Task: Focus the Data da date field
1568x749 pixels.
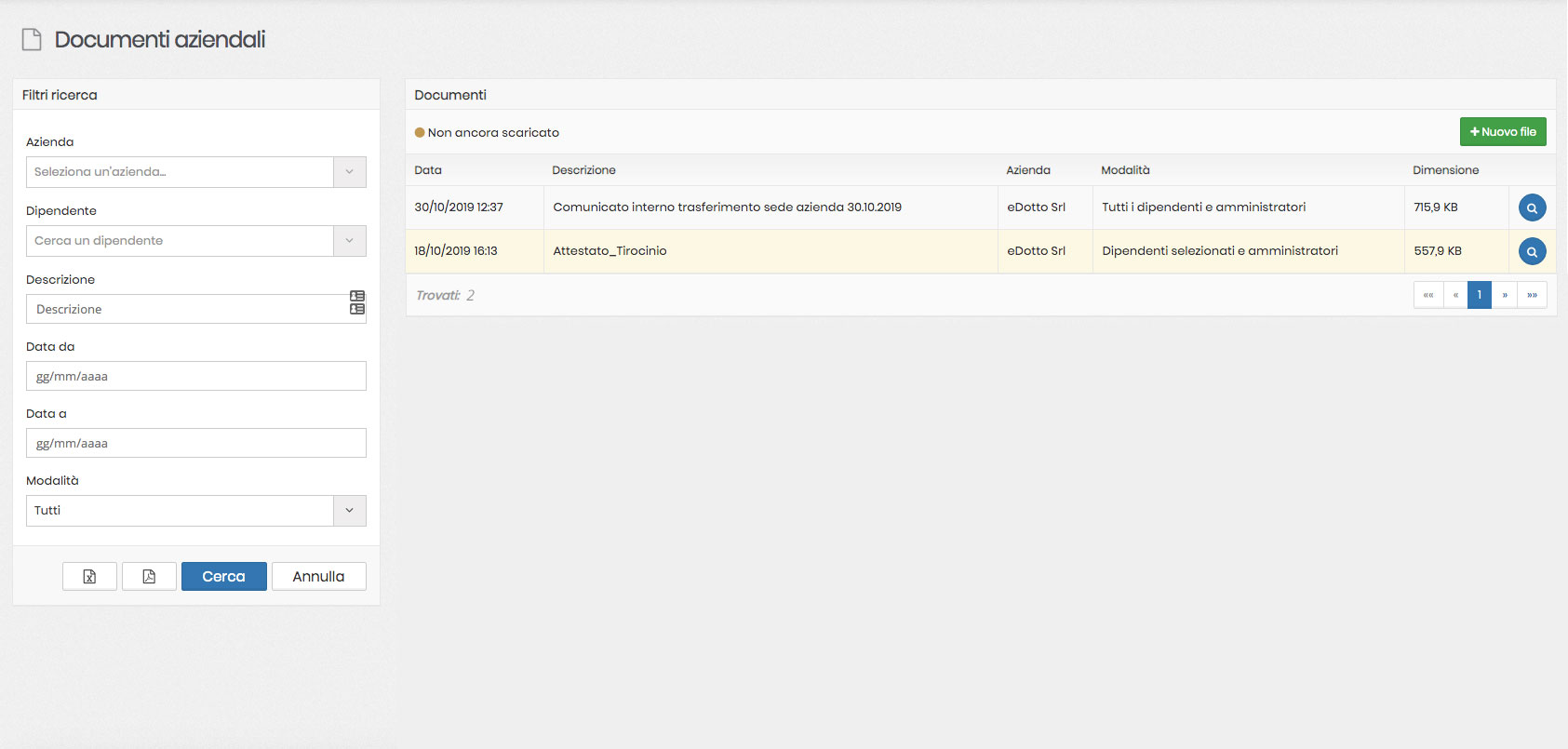Action: 195,377
